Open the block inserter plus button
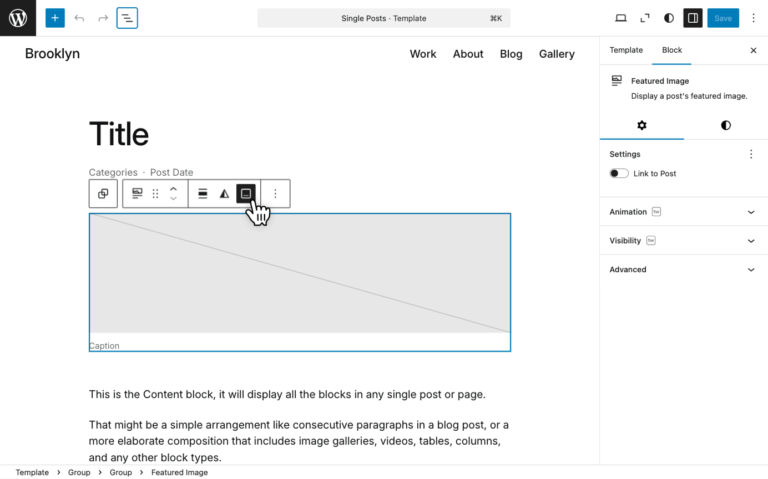Image resolution: width=768 pixels, height=479 pixels. [x=55, y=18]
